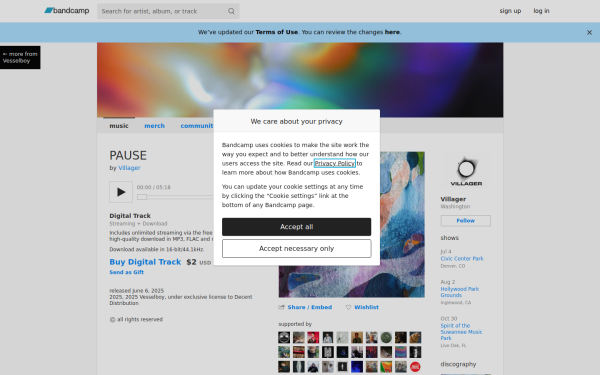Click the colorful banner header image
The height and width of the screenshot is (375, 600).
click(x=300, y=80)
